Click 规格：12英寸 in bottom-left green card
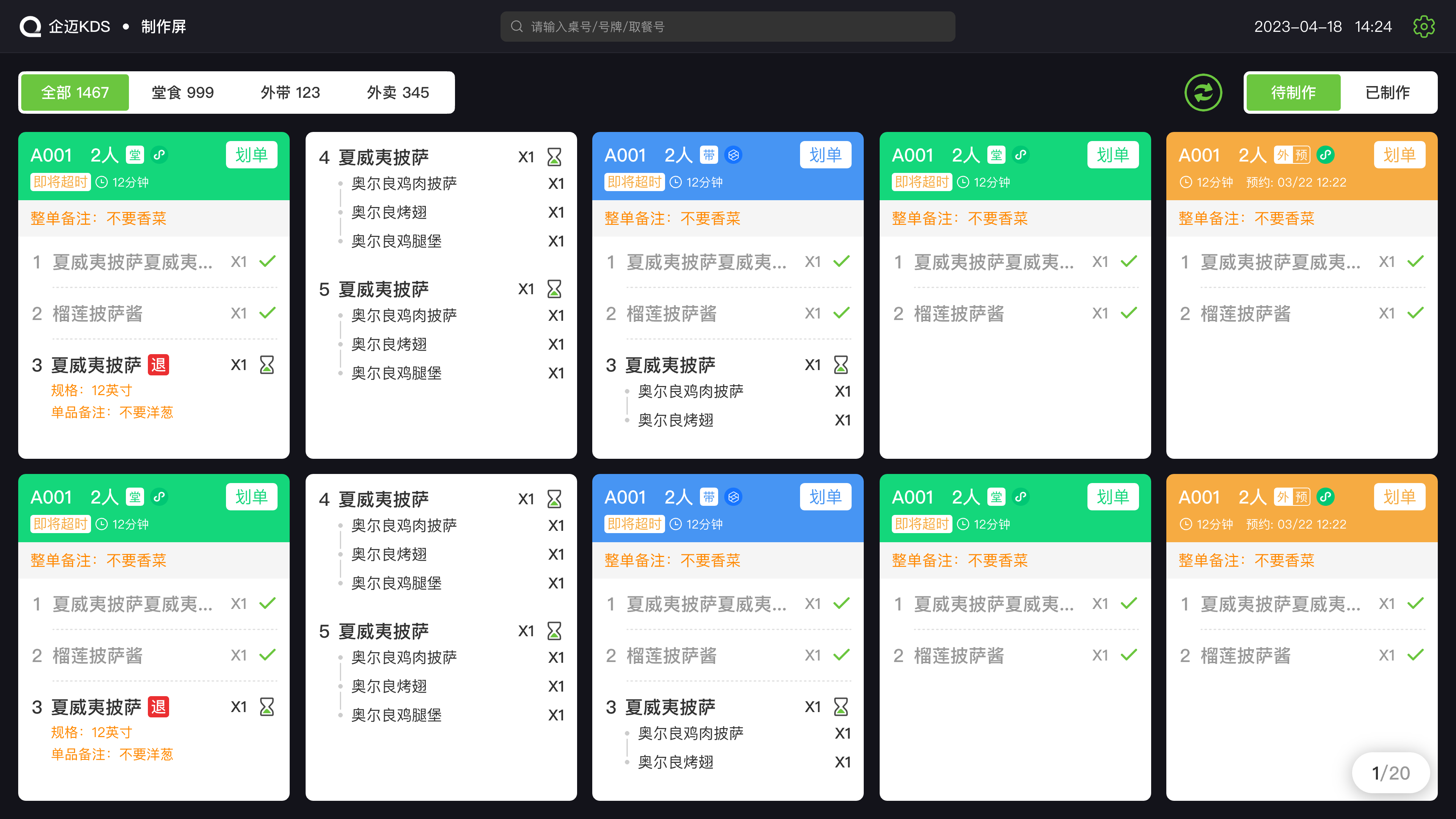The image size is (1456, 819). click(91, 732)
